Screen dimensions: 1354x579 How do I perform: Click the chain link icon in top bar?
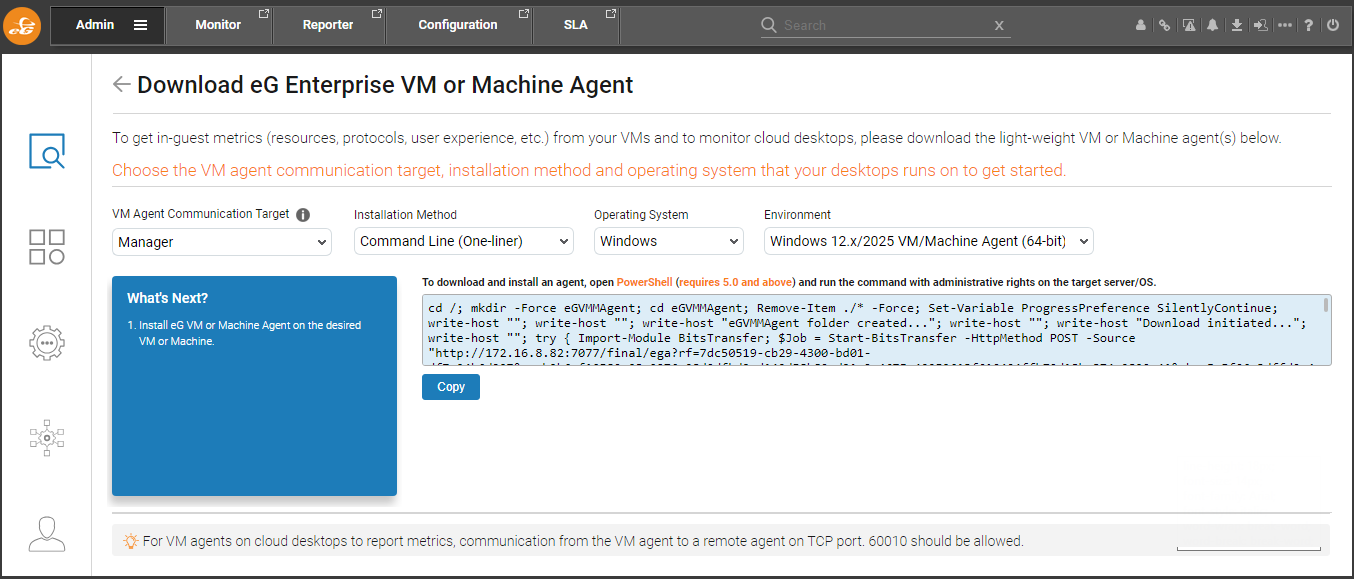pyautogui.click(x=1165, y=26)
